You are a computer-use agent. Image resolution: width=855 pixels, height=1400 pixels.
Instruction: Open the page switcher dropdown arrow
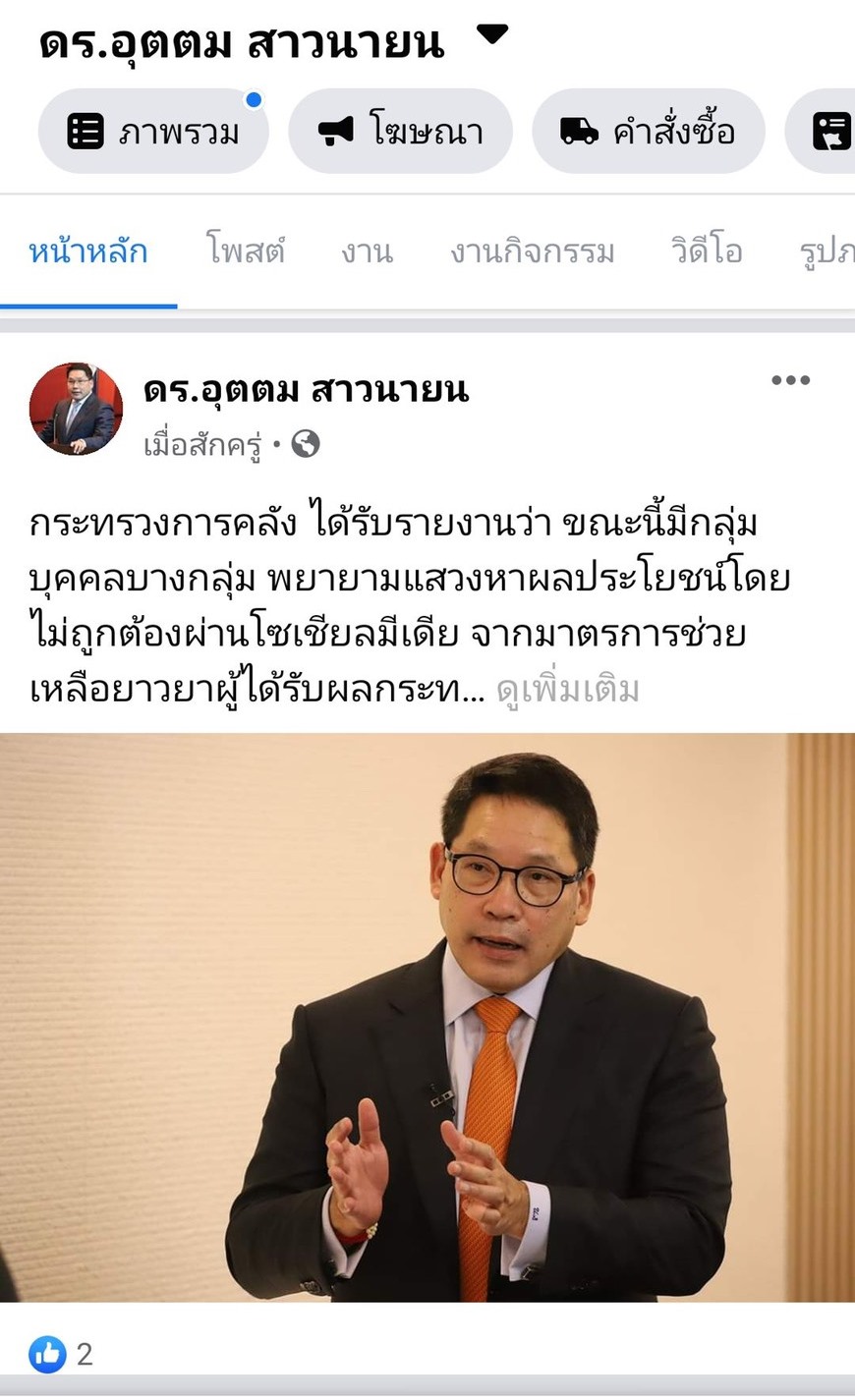(x=492, y=35)
